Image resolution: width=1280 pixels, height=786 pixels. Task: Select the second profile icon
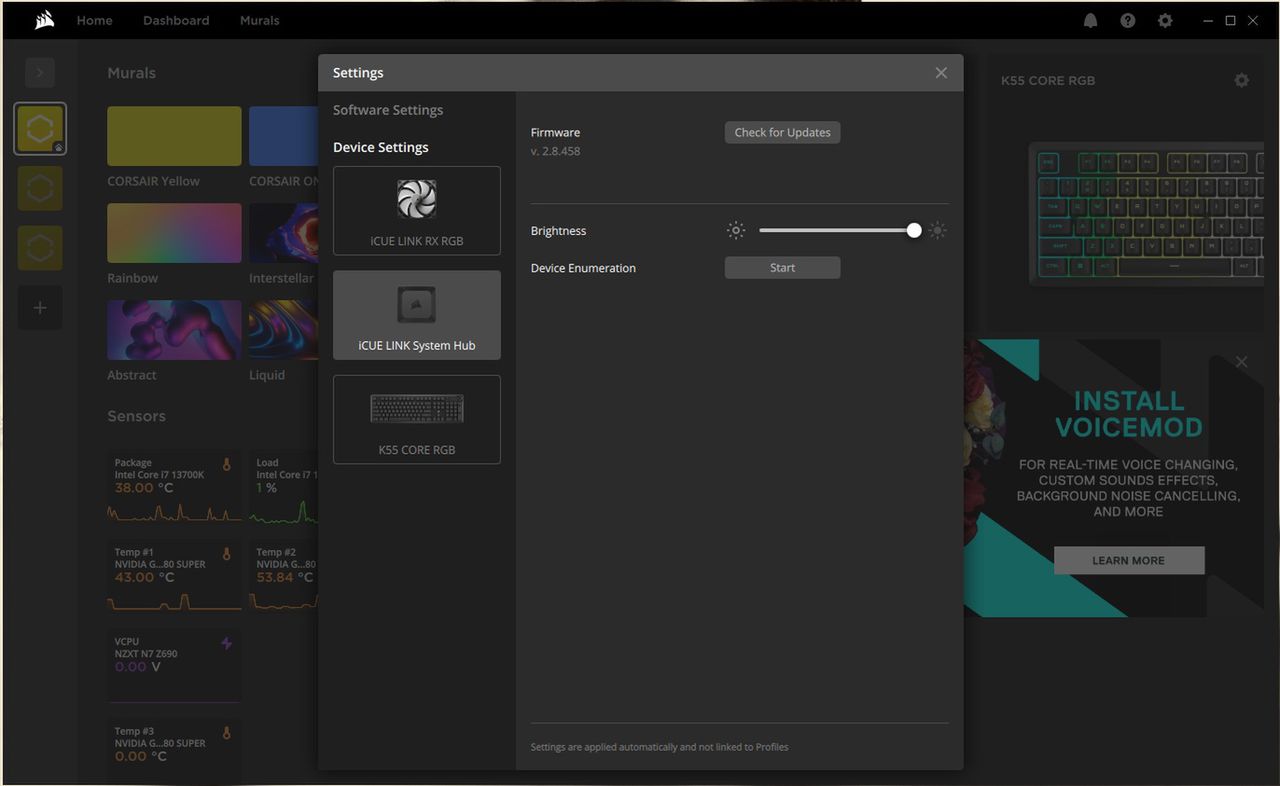click(40, 188)
